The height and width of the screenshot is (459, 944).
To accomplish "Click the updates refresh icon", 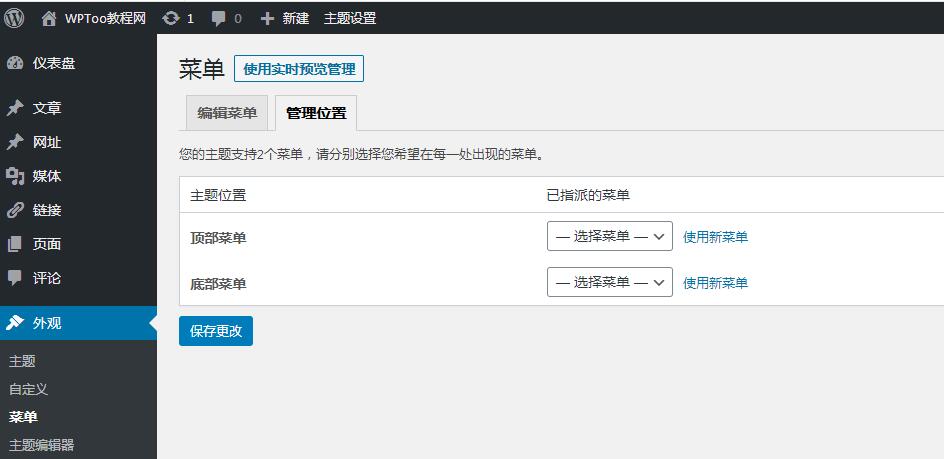I will pyautogui.click(x=171, y=18).
